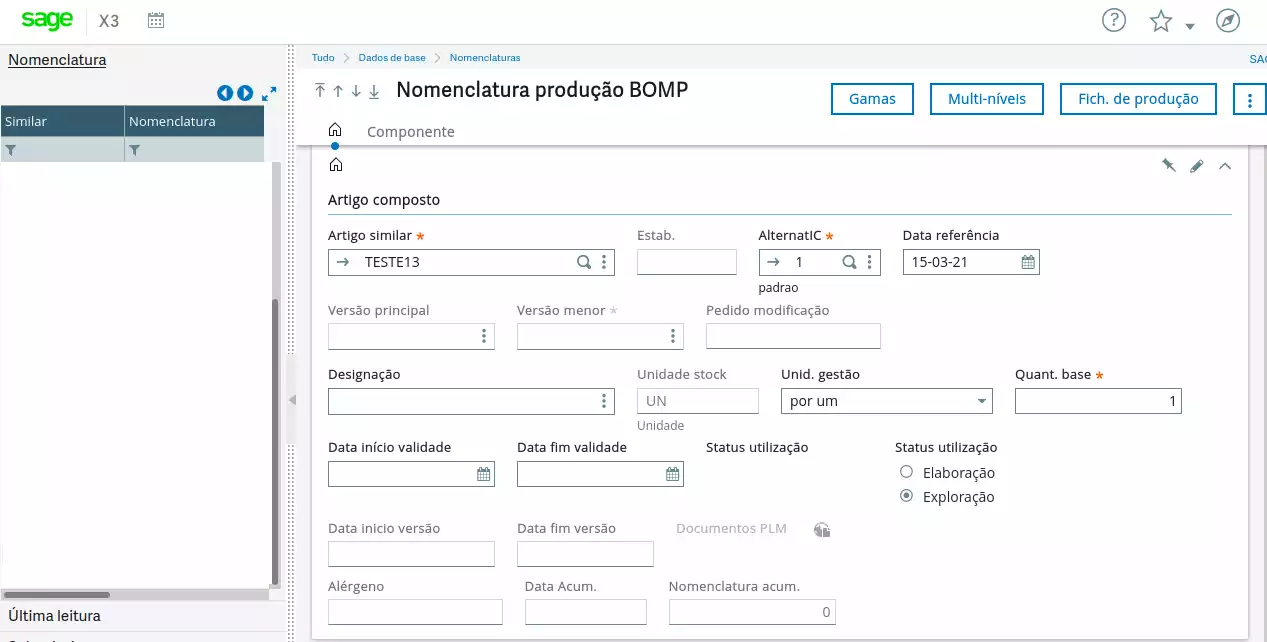The image size is (1267, 642).
Task: Open Data referência calendar picker
Action: pyautogui.click(x=1028, y=262)
